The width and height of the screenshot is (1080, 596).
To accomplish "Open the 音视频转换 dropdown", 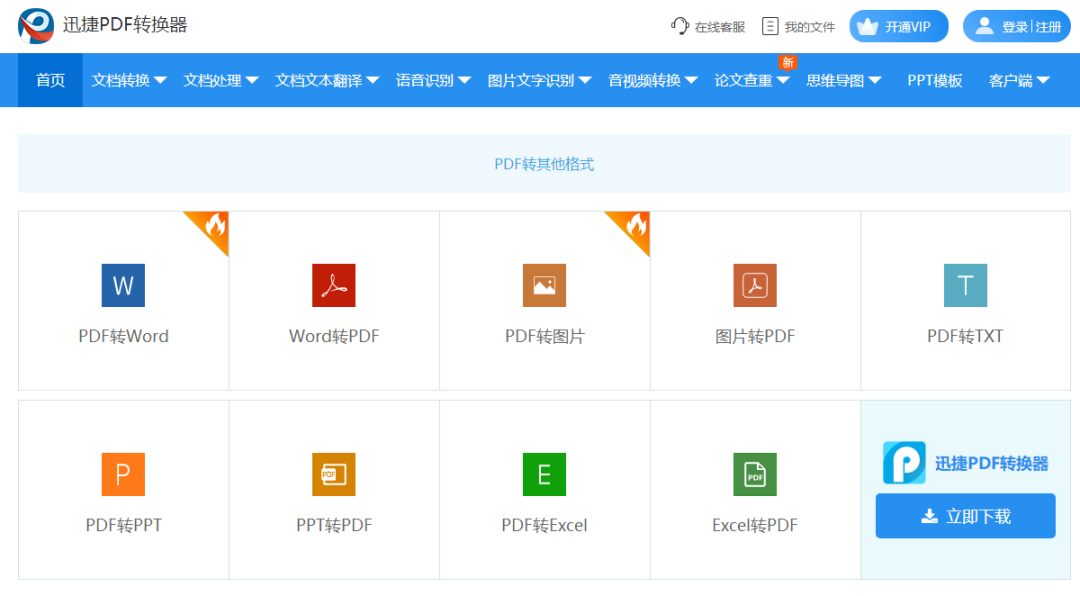I will (x=652, y=80).
